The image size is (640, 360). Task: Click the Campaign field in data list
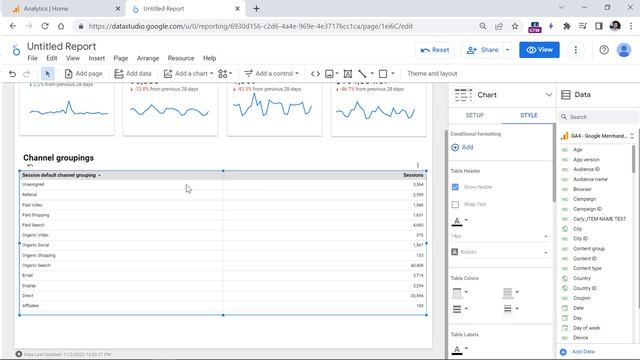(584, 199)
